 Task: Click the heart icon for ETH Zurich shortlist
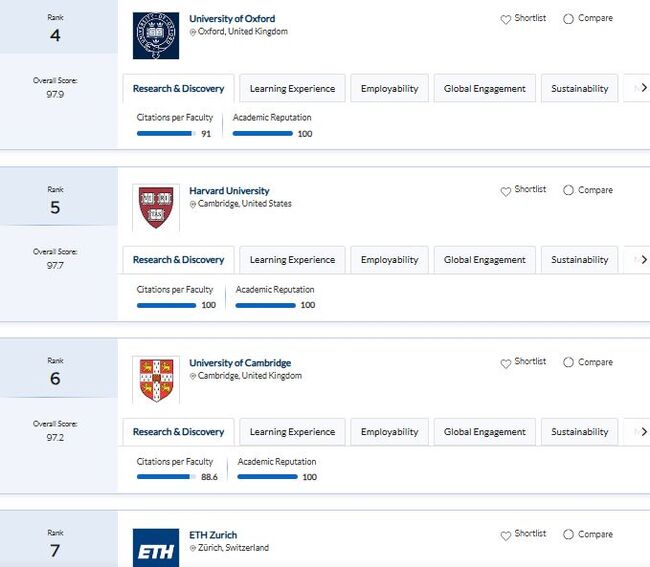point(506,535)
